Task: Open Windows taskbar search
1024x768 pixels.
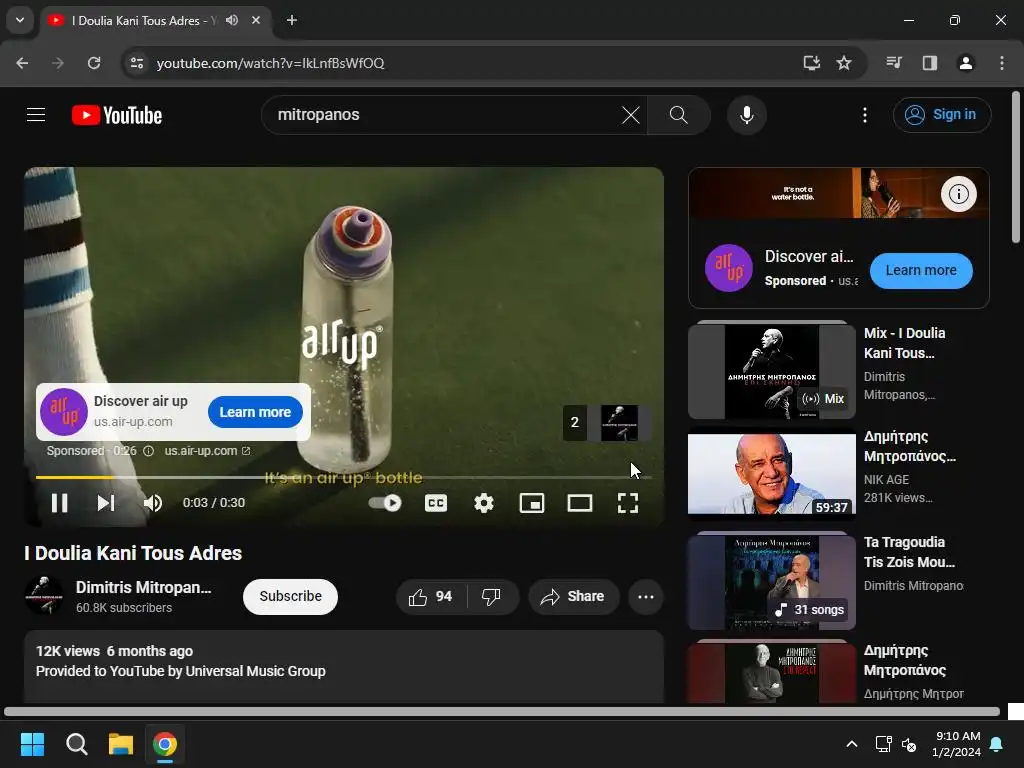Action: coord(76,744)
